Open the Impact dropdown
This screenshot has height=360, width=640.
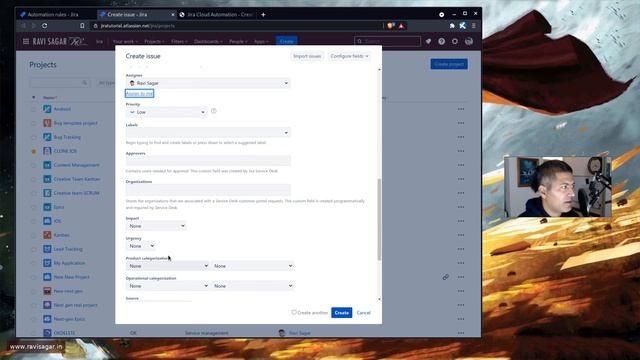coord(156,226)
